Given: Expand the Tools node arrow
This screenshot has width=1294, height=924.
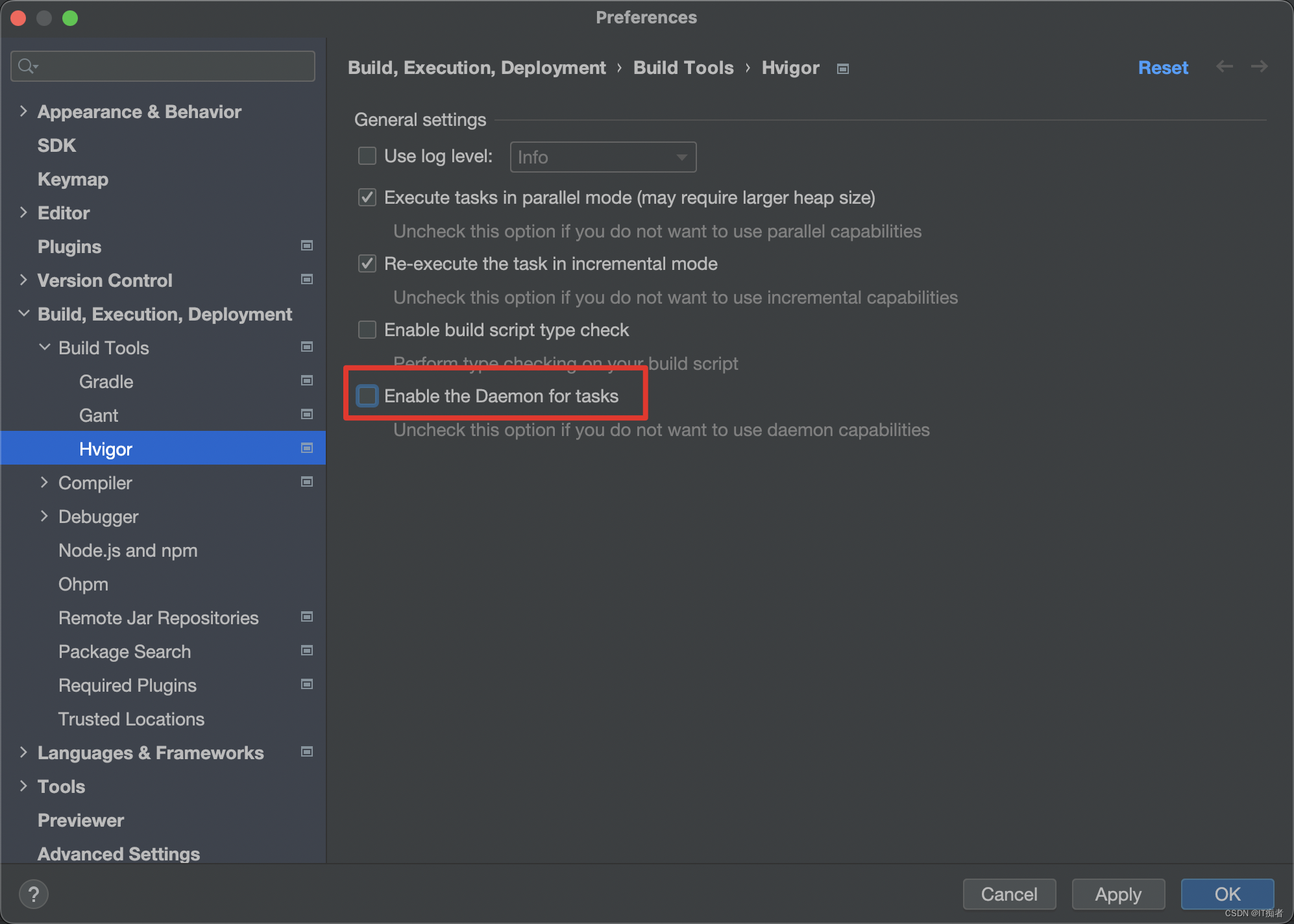Looking at the screenshot, I should click(23, 786).
